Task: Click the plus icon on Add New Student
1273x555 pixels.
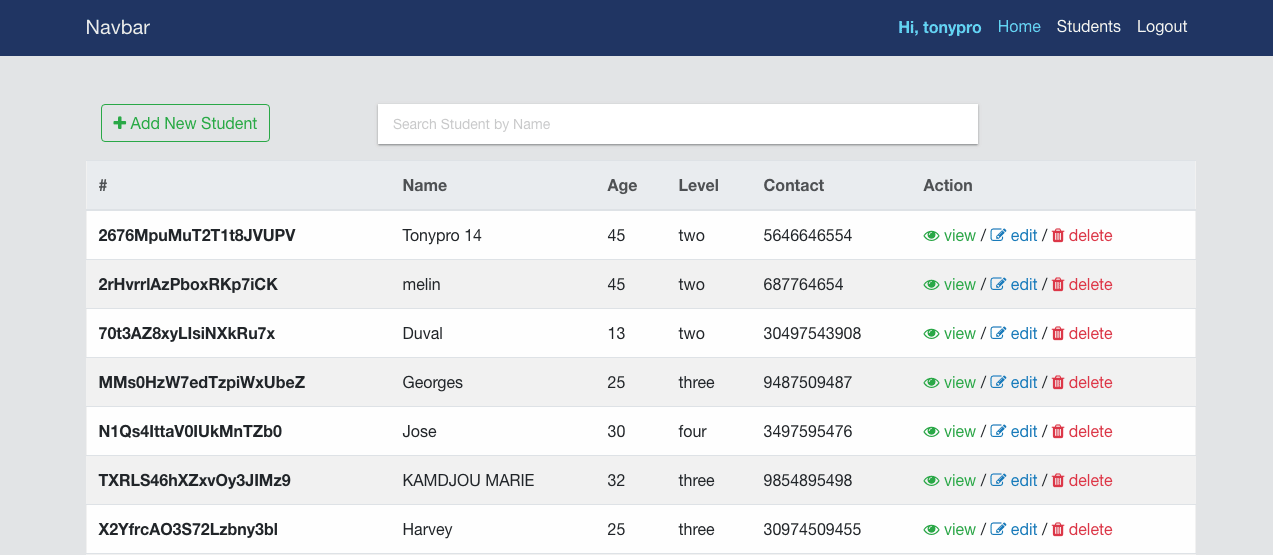Action: tap(120, 123)
